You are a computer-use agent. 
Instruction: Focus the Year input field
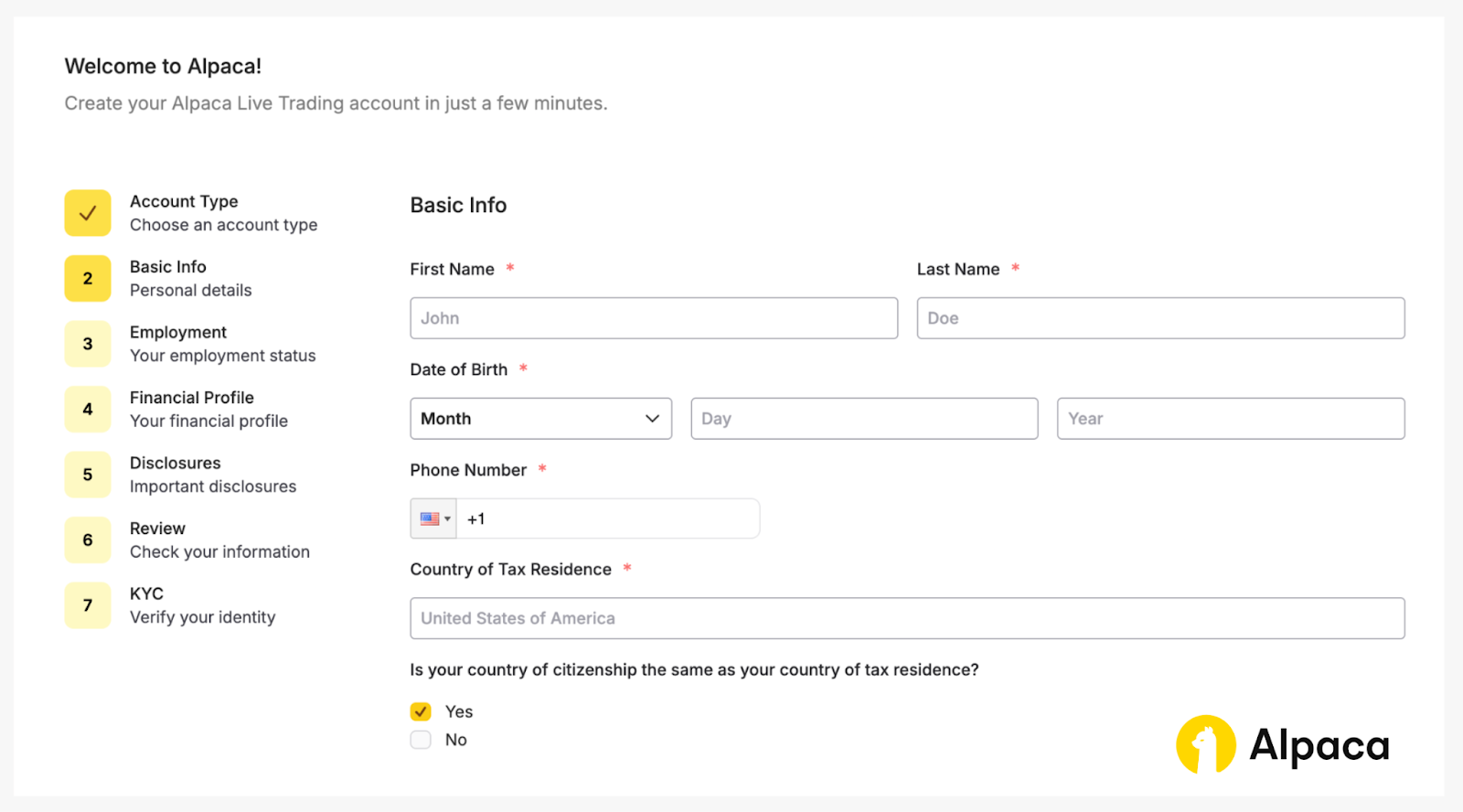[x=1230, y=419]
